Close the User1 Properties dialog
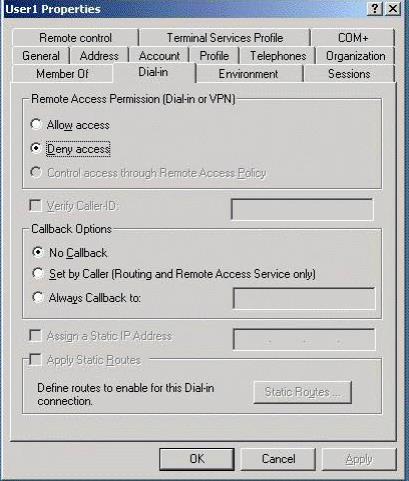Screen dimensions: 409x481 393,9
